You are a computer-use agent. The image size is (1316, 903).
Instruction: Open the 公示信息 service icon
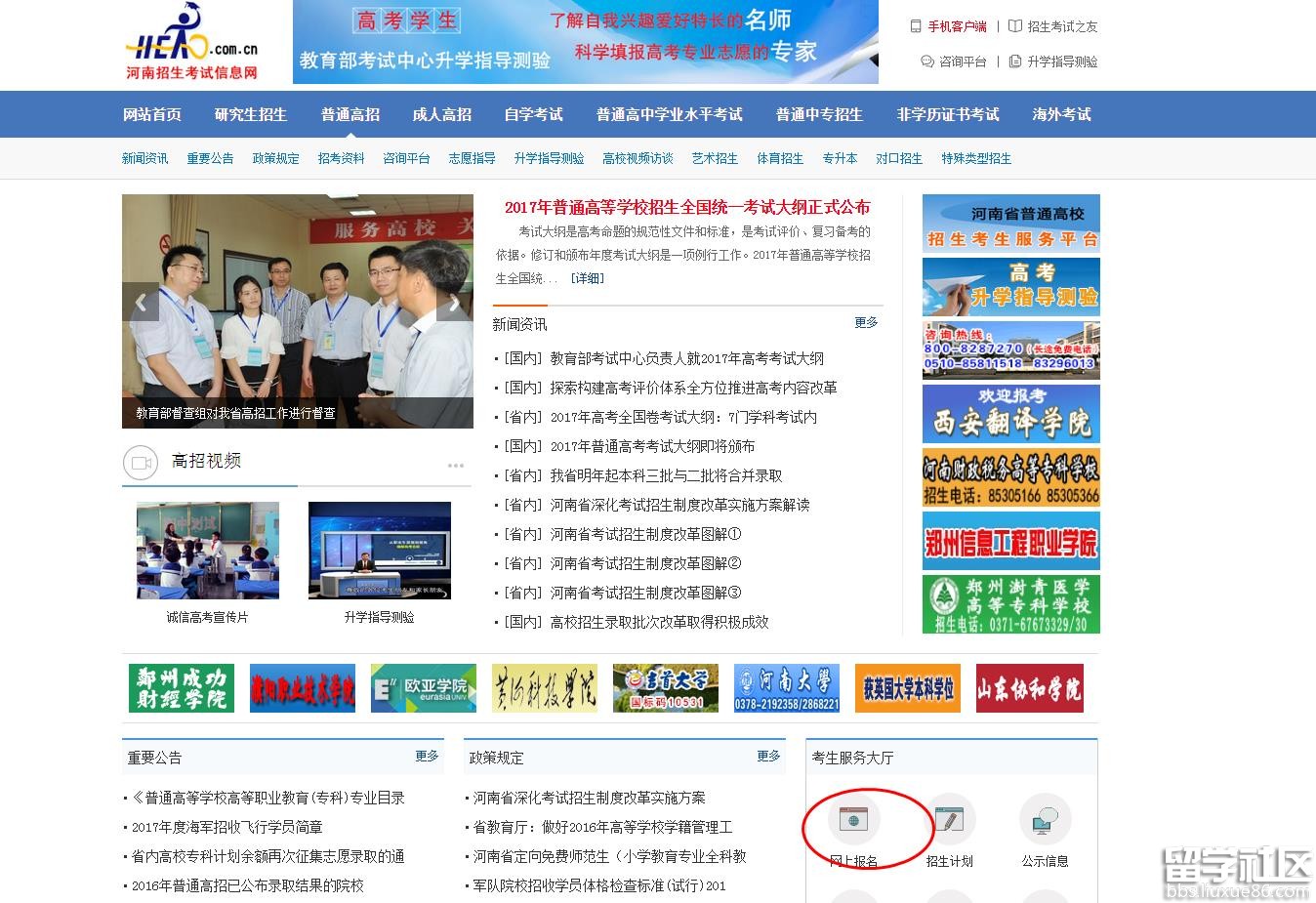point(1045,820)
